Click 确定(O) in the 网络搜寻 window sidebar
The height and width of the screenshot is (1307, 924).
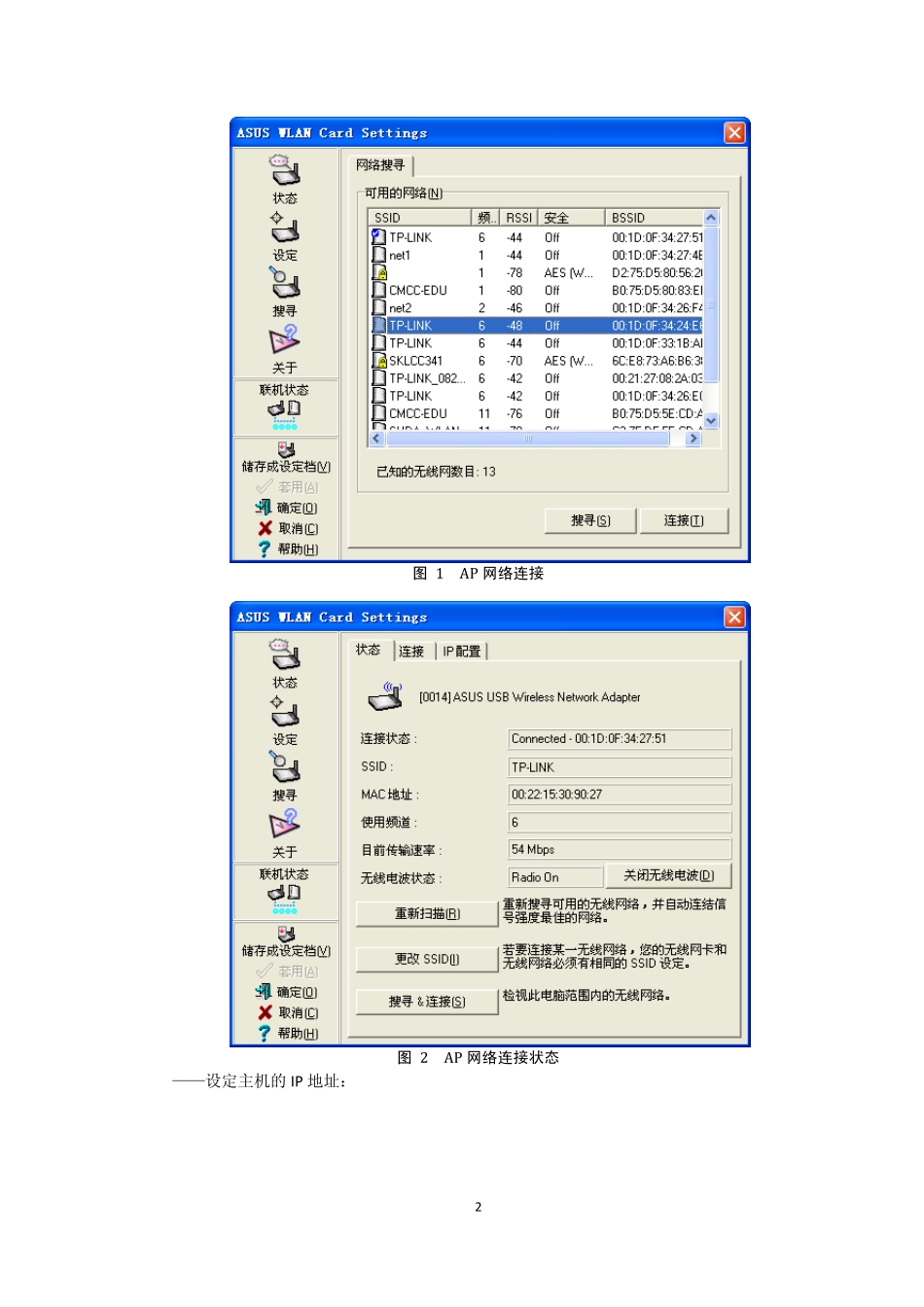point(287,508)
